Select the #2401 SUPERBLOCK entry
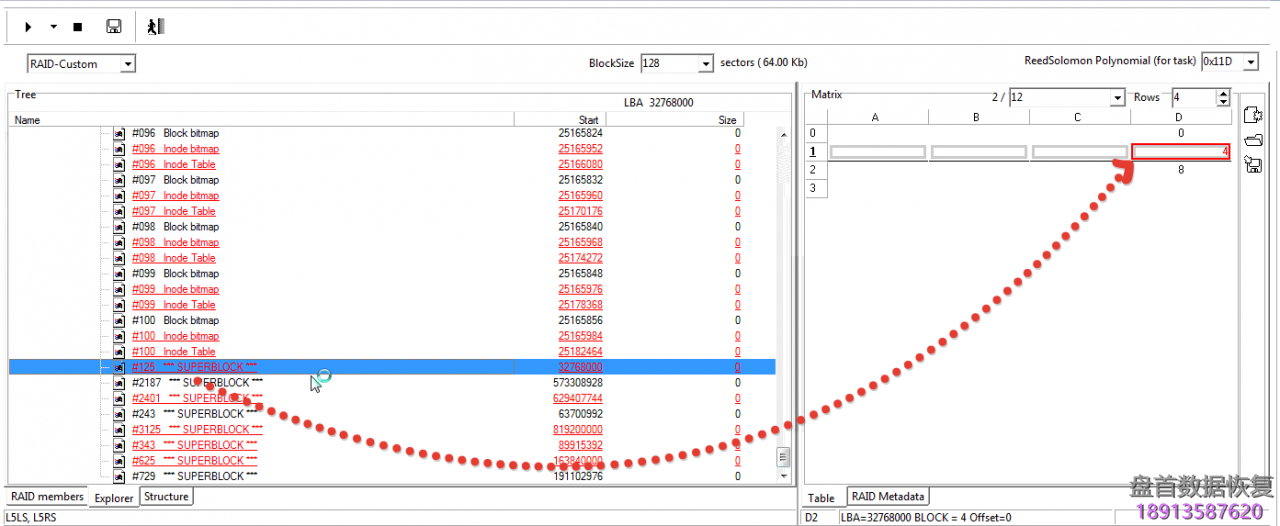The width and height of the screenshot is (1280, 526). [x=196, y=398]
